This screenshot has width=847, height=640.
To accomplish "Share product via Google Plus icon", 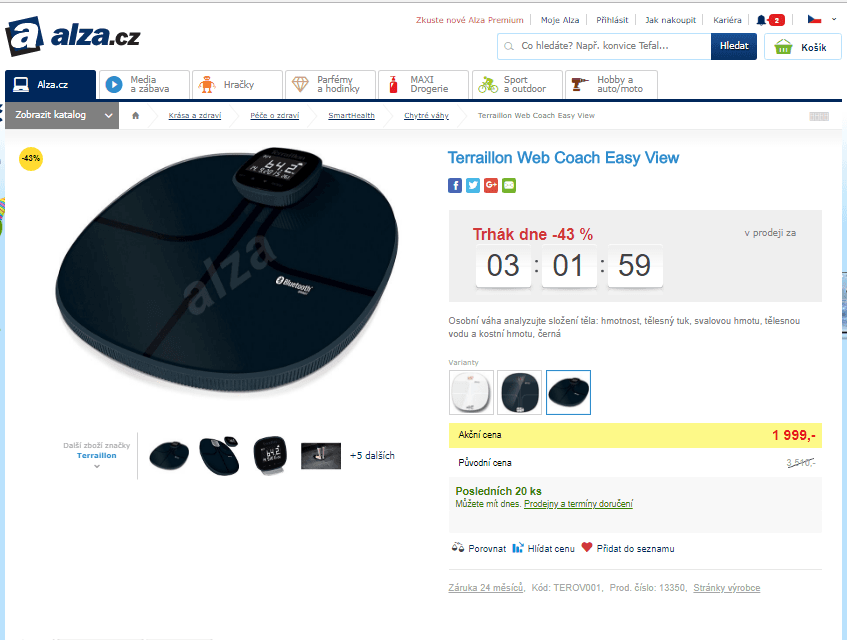I will click(x=490, y=186).
